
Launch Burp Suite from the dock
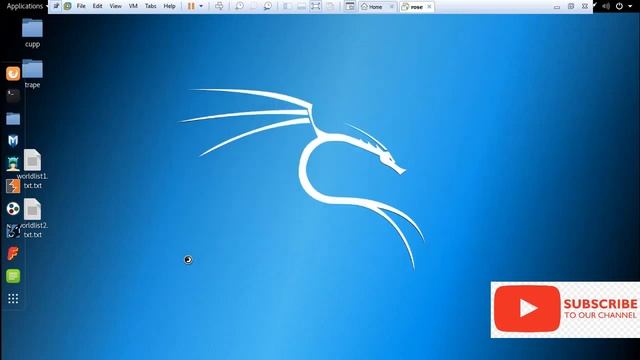point(13,186)
